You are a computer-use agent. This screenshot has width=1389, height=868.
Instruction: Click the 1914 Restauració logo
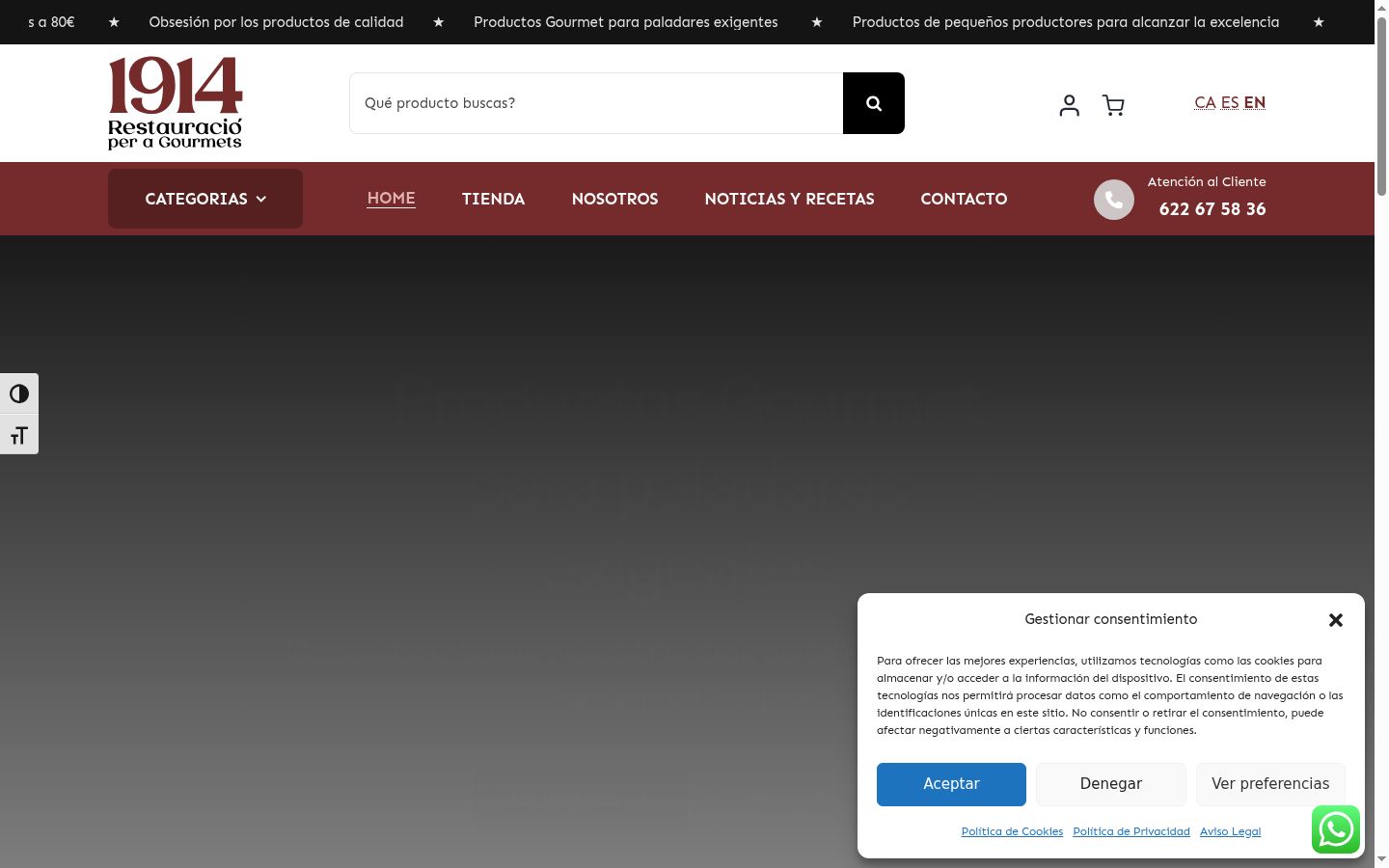click(176, 103)
